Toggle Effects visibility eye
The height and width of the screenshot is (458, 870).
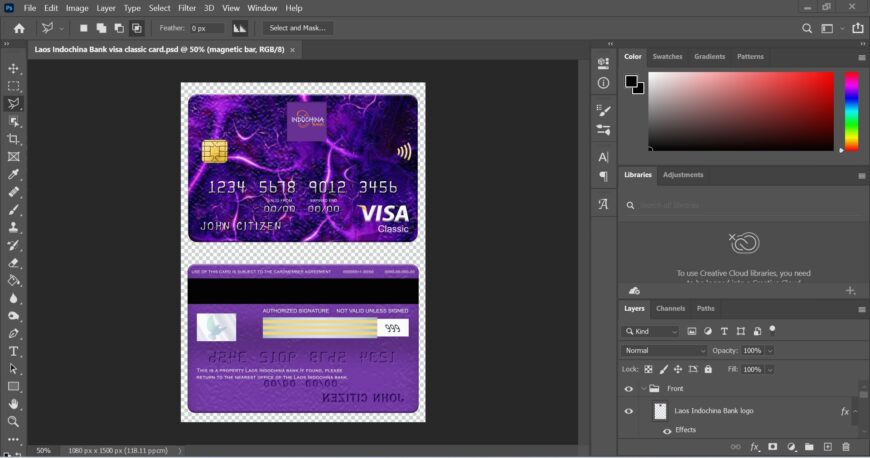coord(667,431)
